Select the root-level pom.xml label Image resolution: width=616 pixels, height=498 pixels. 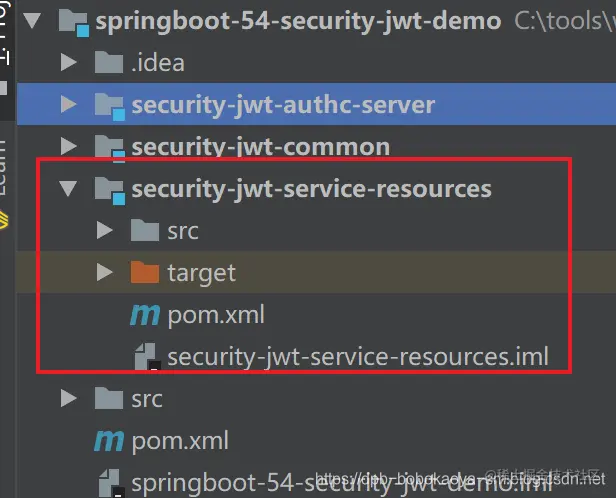[x=180, y=441]
